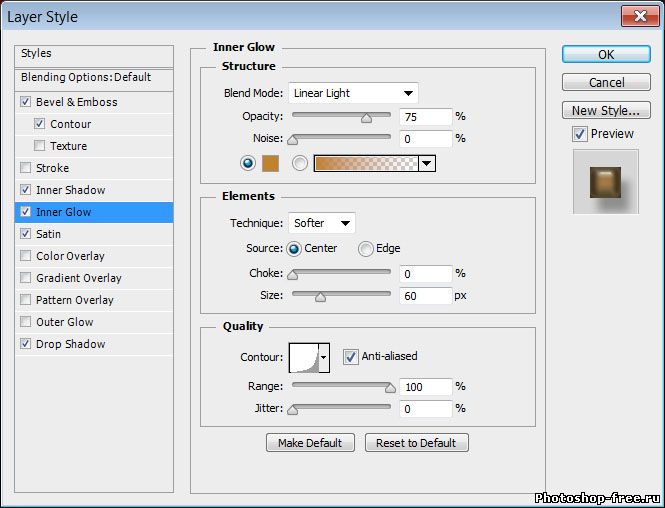This screenshot has height=508, width=665.
Task: Enable the Stroke effect checkbox
Action: click(25, 168)
